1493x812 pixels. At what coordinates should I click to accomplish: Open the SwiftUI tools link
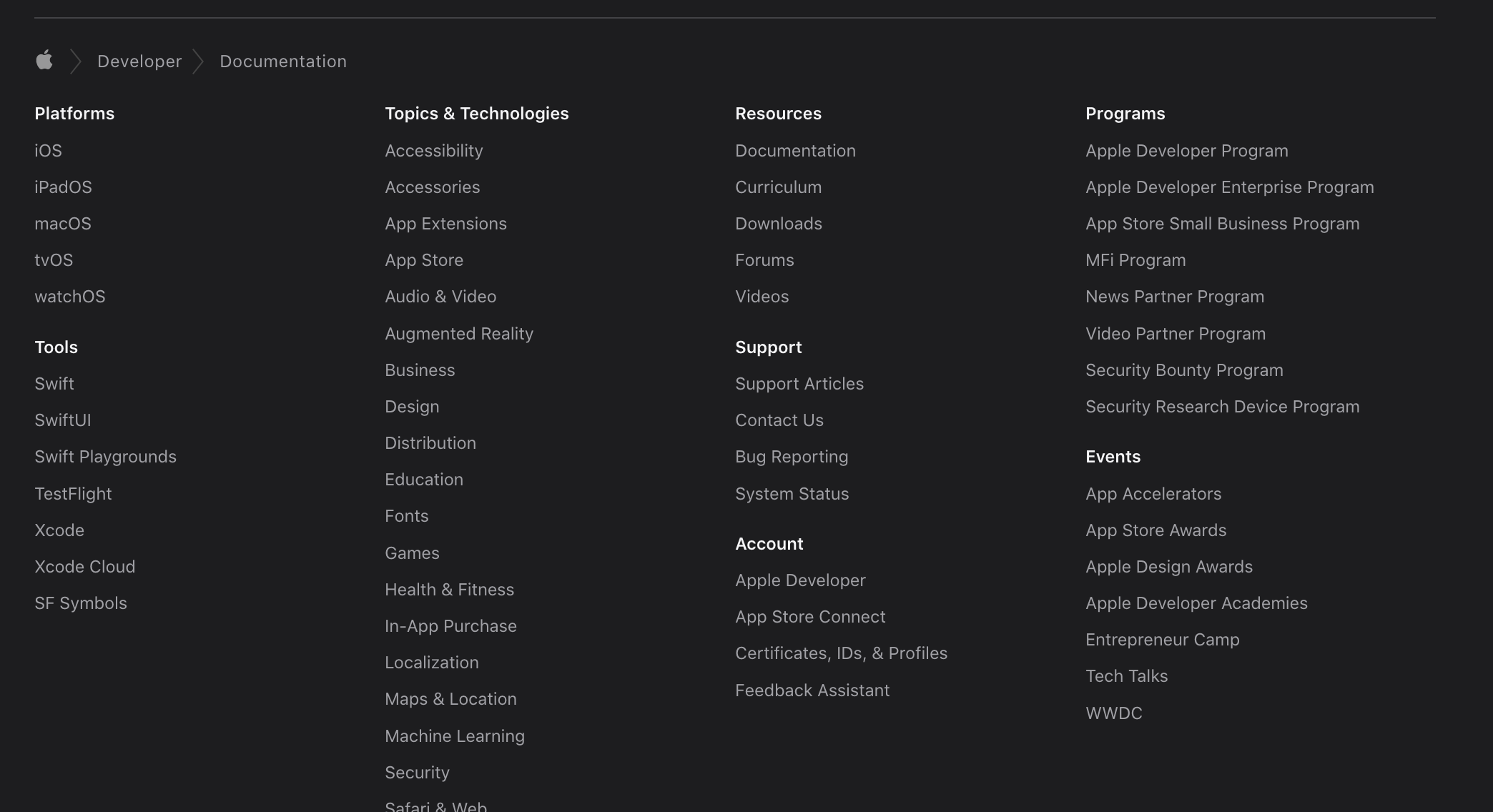coord(63,420)
